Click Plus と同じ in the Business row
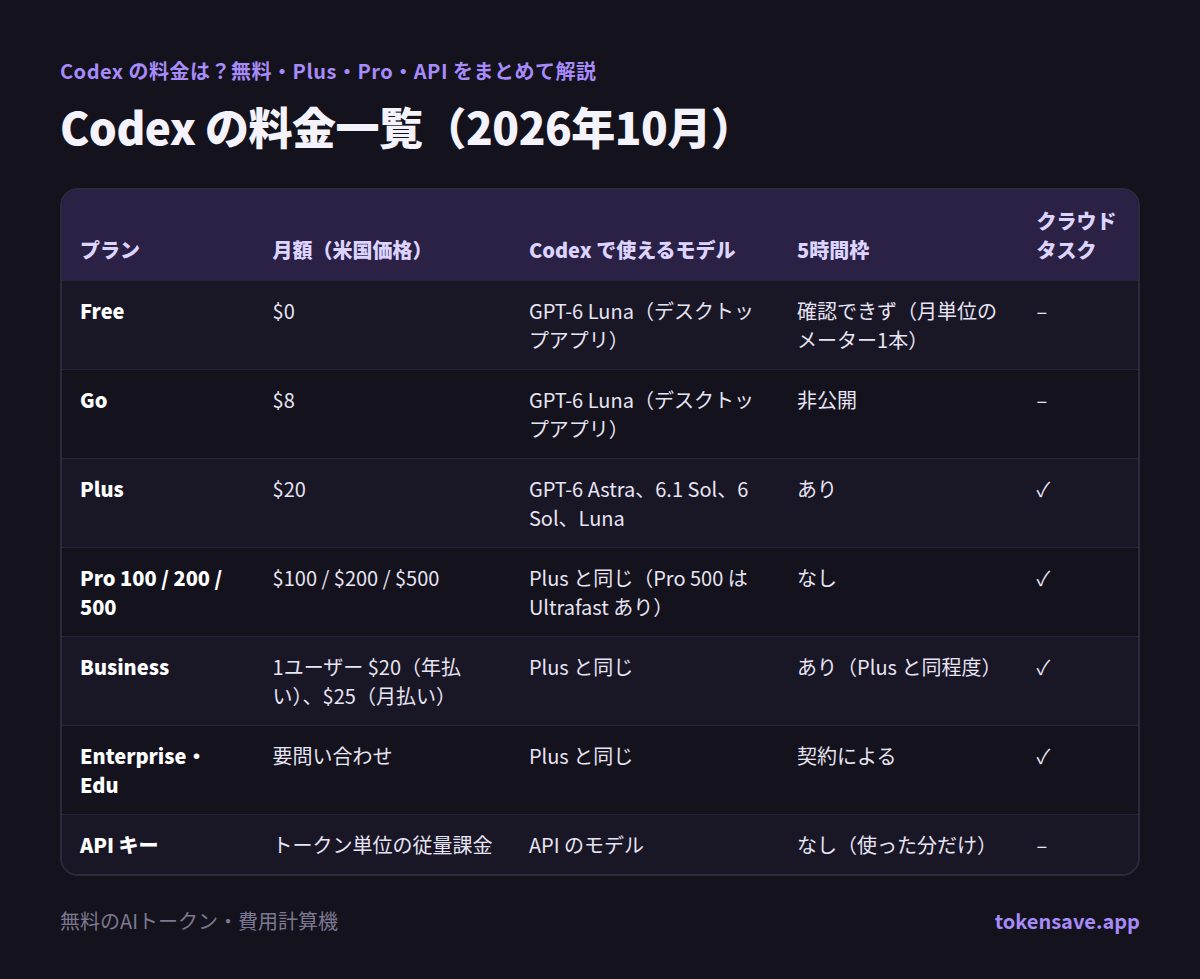 [x=581, y=668]
